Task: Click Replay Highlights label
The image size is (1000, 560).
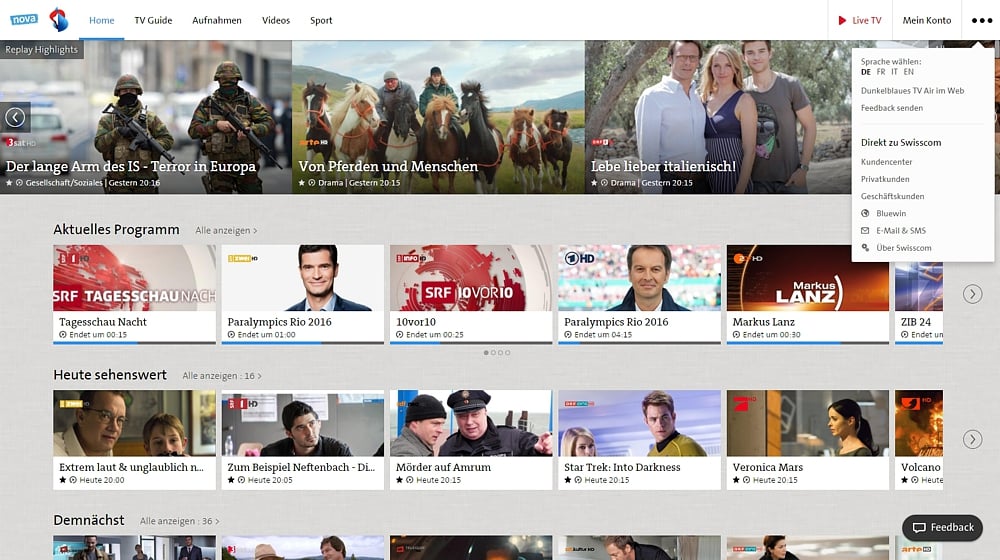Action: tap(41, 50)
